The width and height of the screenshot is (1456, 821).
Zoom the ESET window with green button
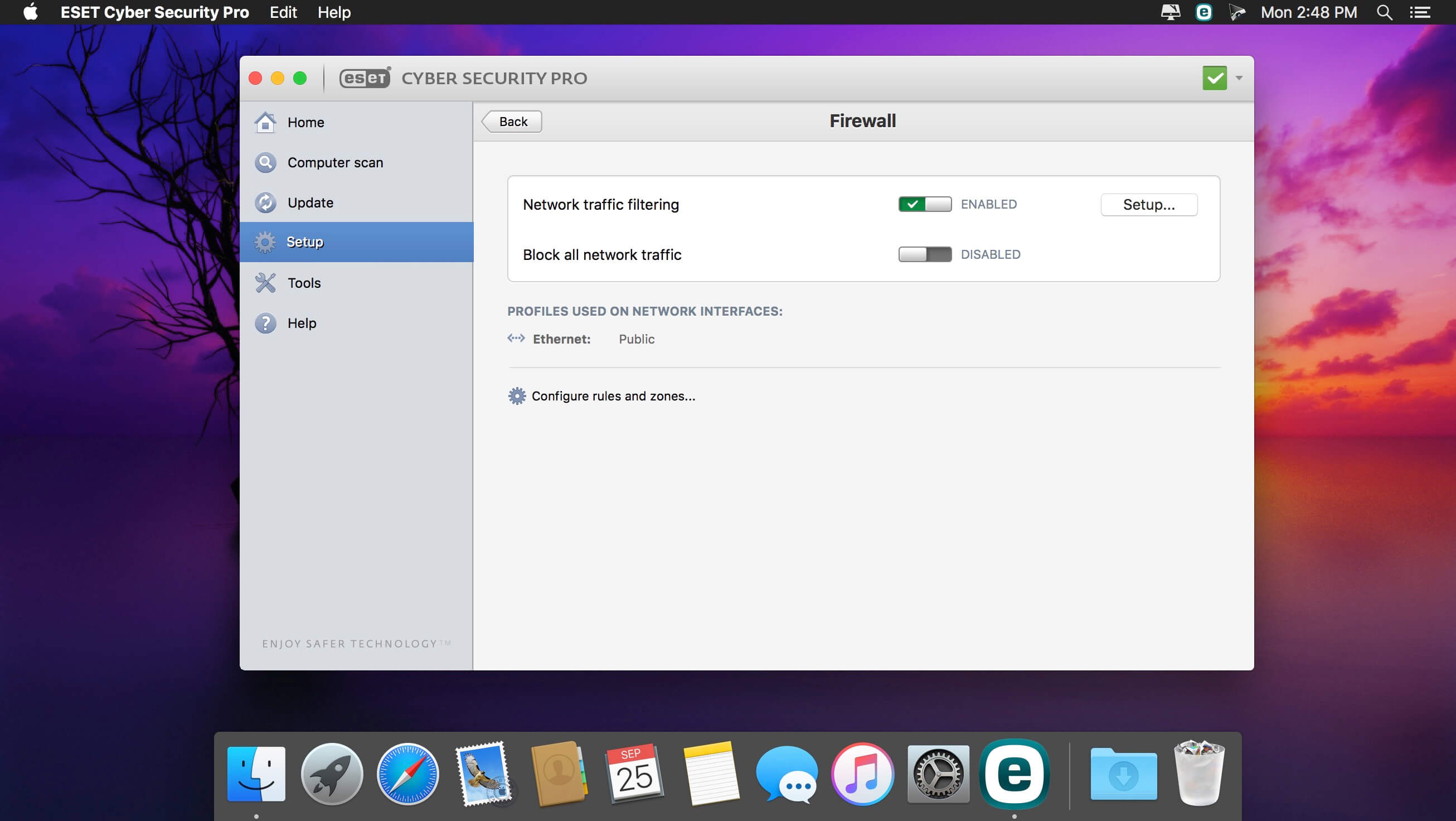(300, 78)
